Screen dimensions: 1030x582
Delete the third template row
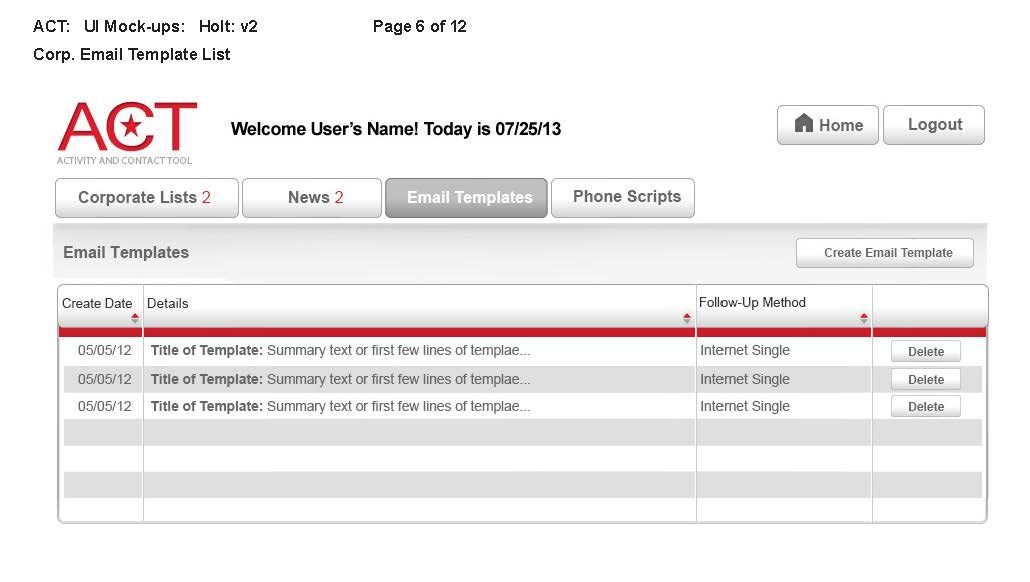tap(925, 407)
